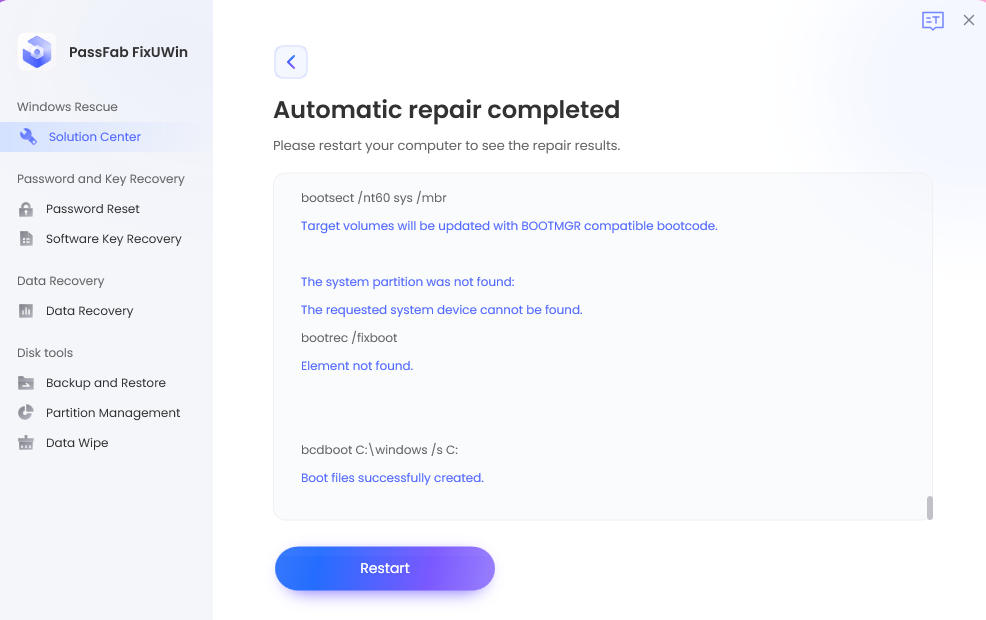Open Software Key Recovery section
The height and width of the screenshot is (620, 986).
coord(114,239)
